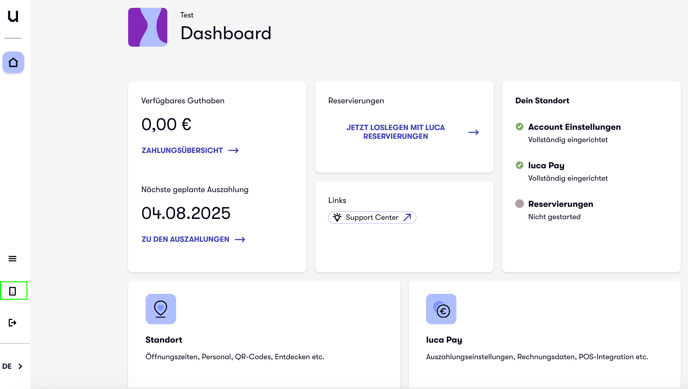Click the purple Test location logo
The height and width of the screenshot is (389, 688).
coord(147,27)
